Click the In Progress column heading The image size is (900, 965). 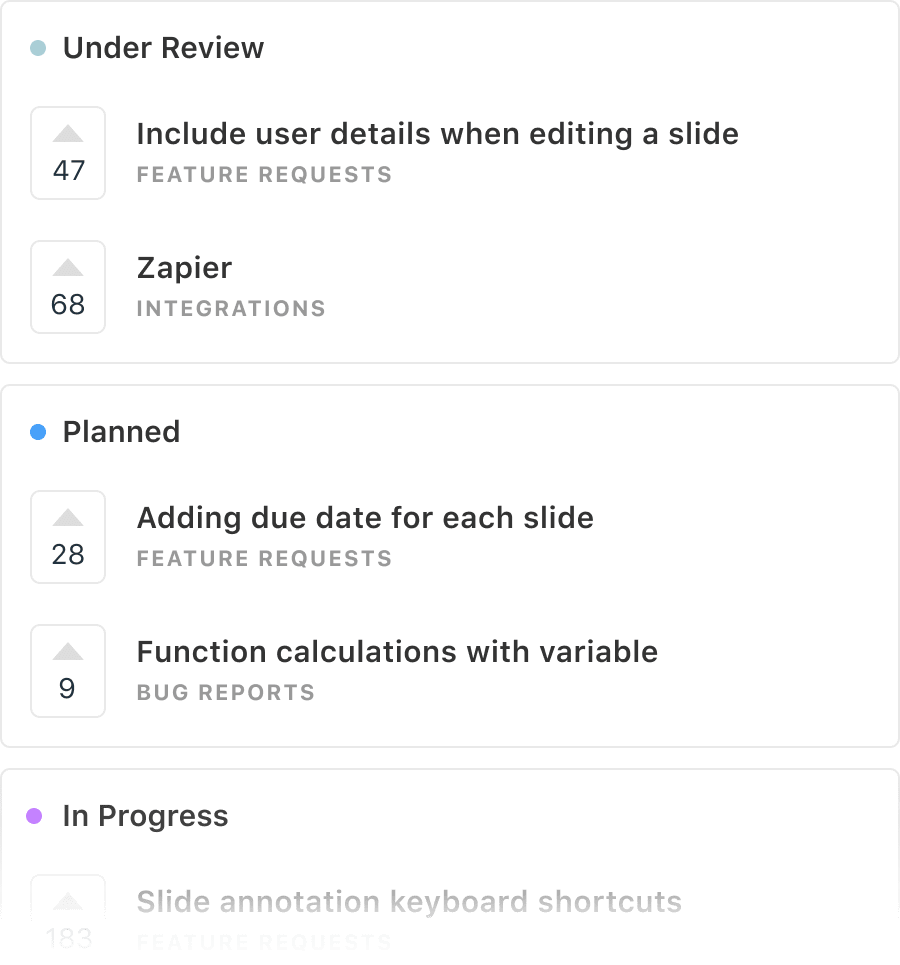(x=145, y=816)
